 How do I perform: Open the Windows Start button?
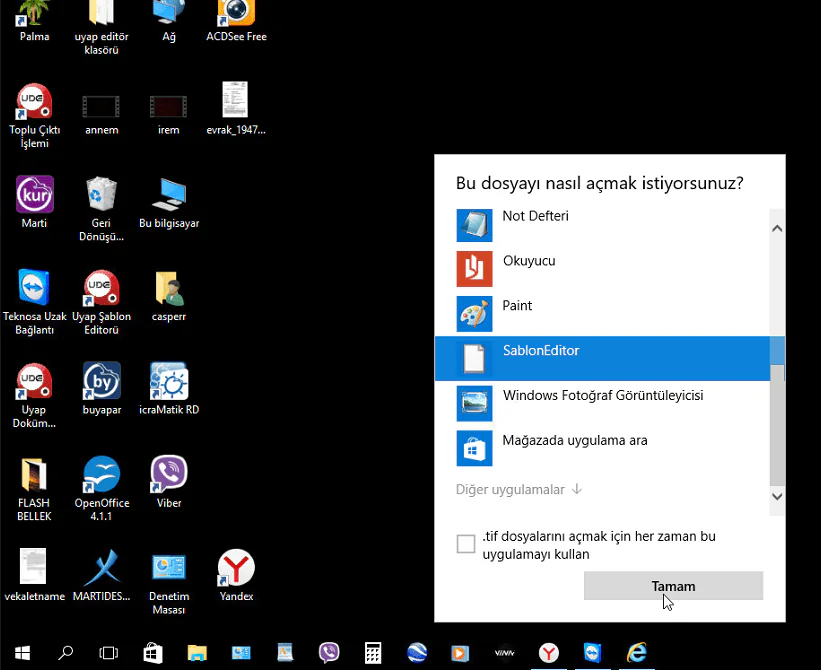click(x=22, y=653)
